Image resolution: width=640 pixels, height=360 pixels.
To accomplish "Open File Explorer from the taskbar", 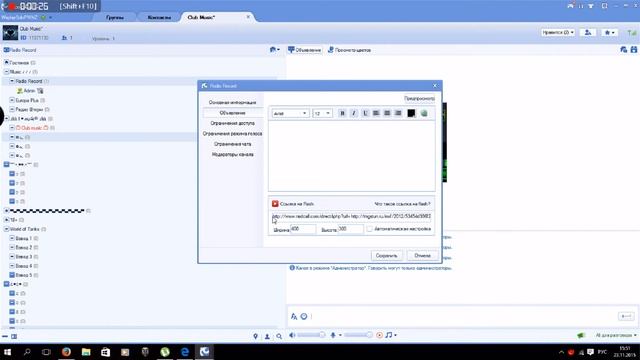I will pos(86,351).
